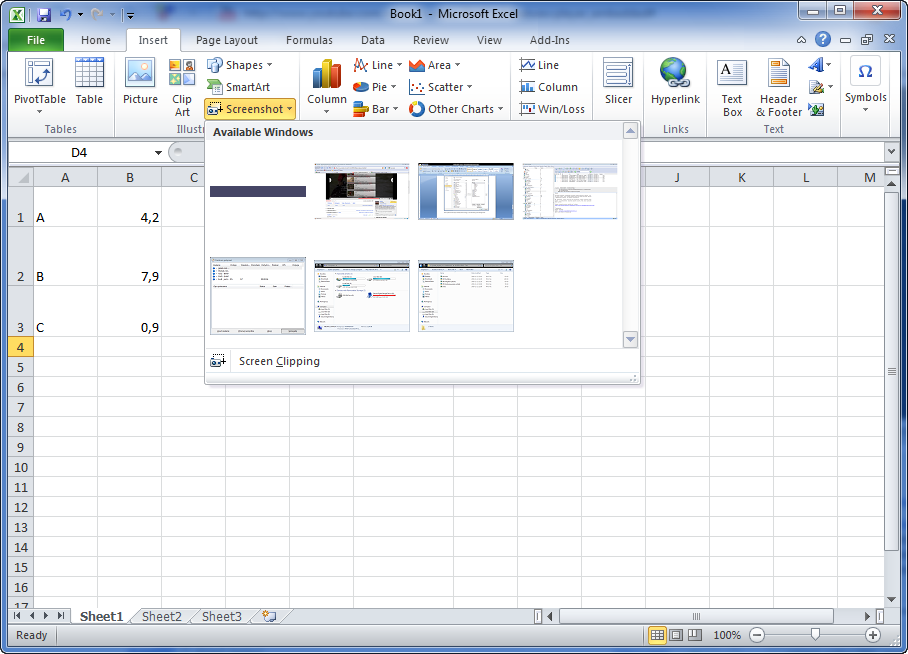Switch to Normal view in status bar
The height and width of the screenshot is (654, 908).
coord(657,635)
